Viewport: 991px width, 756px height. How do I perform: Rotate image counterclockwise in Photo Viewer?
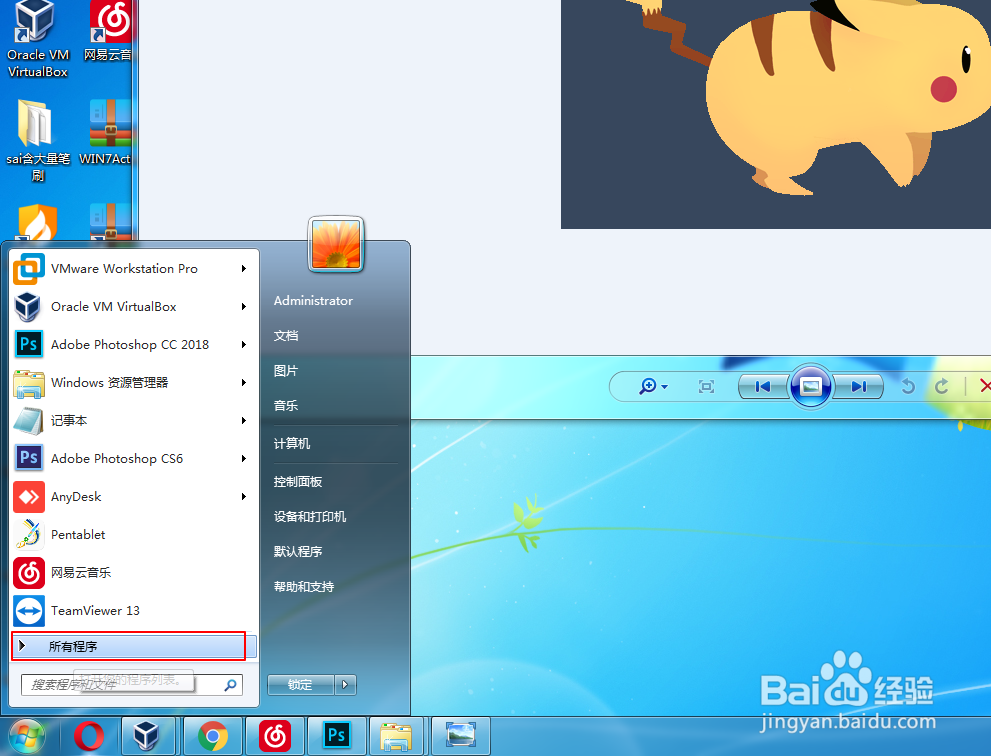point(908,386)
